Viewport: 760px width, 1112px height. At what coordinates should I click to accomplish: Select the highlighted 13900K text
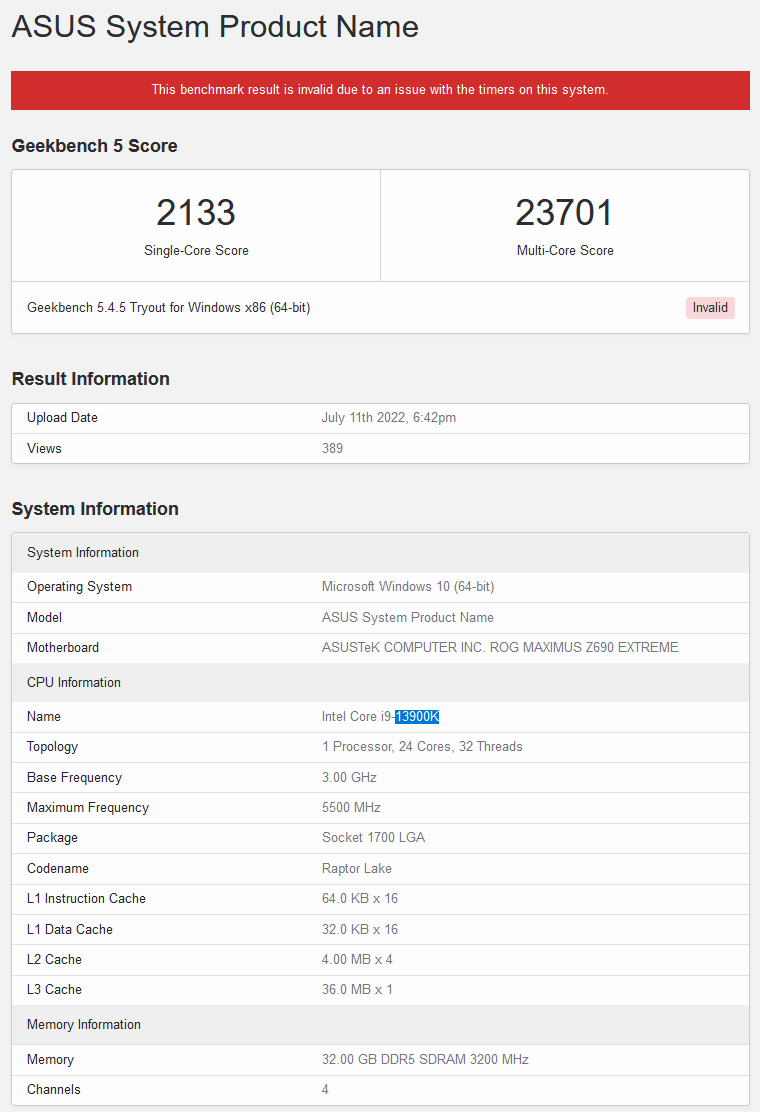(417, 717)
